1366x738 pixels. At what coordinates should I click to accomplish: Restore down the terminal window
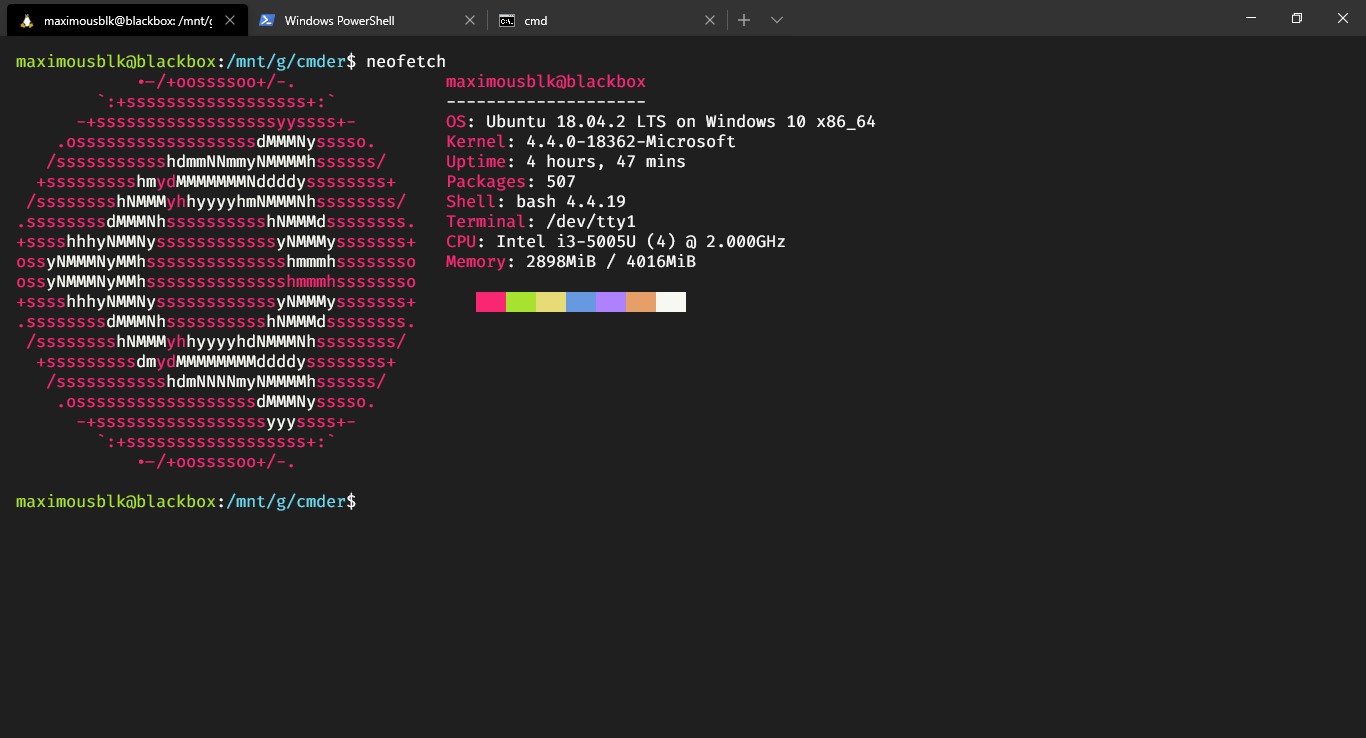(1297, 18)
